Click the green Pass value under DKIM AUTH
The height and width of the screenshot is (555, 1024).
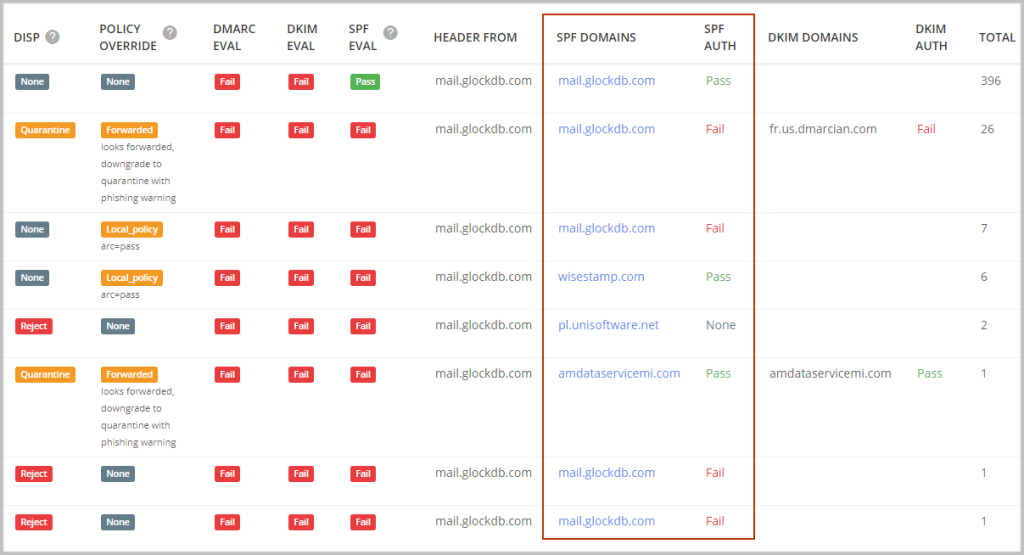[x=929, y=373]
